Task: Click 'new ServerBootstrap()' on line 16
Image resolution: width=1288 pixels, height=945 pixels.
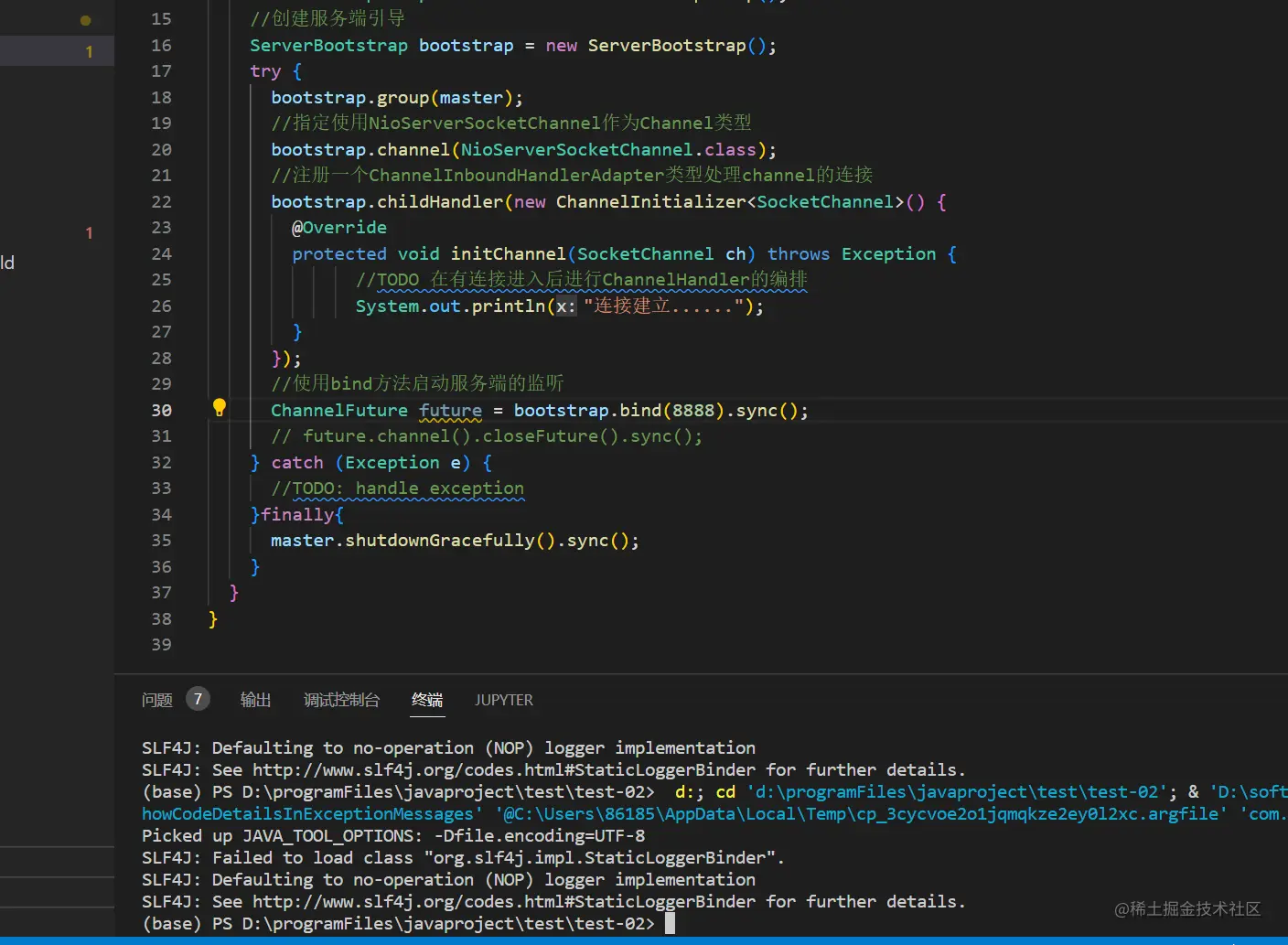Action: (x=660, y=45)
